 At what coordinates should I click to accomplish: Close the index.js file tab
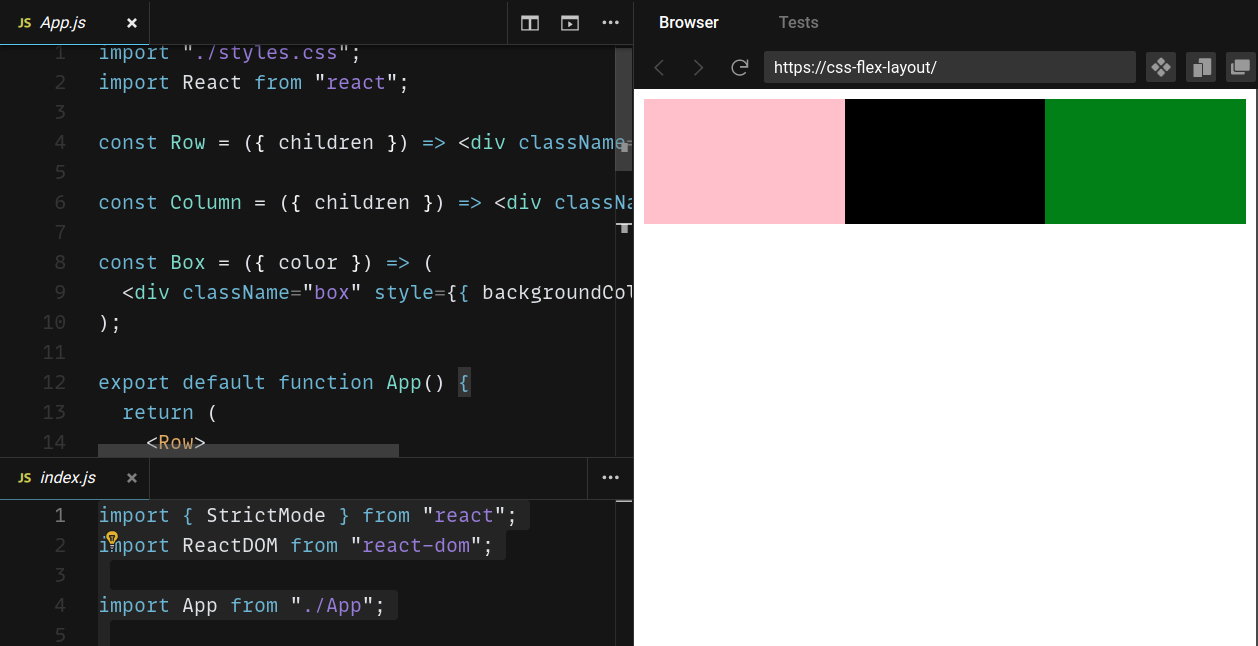[x=131, y=478]
